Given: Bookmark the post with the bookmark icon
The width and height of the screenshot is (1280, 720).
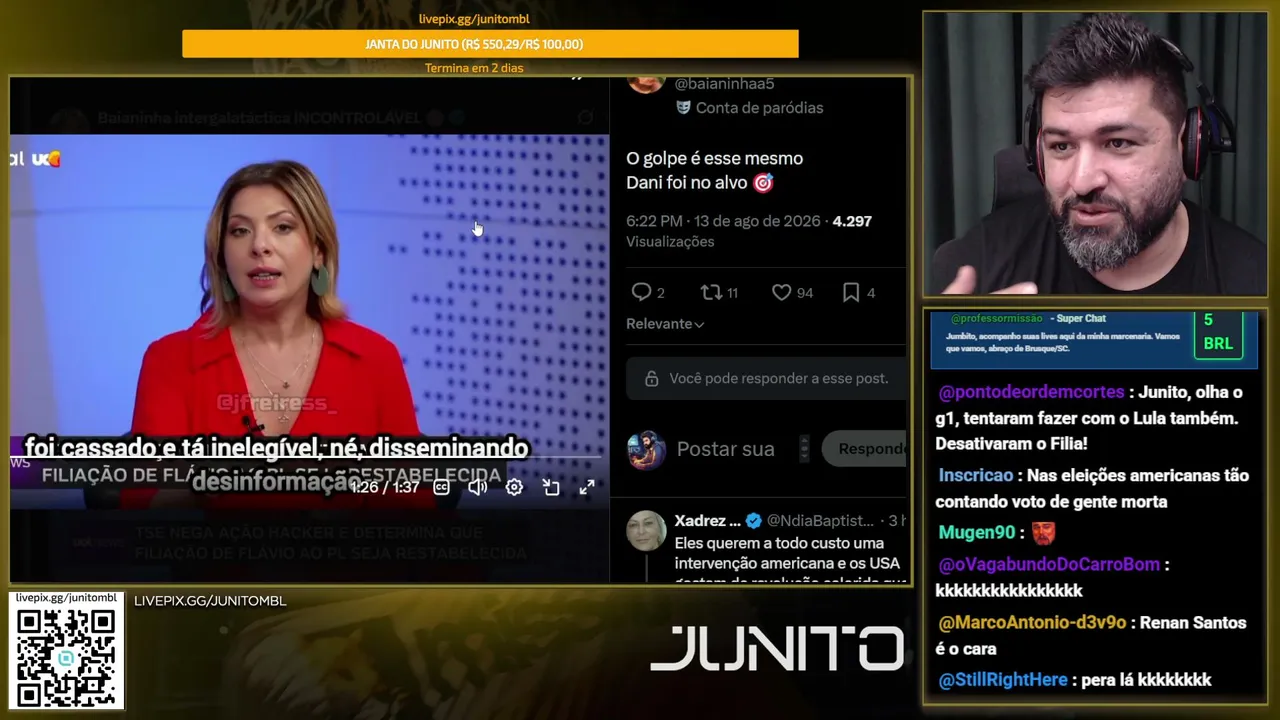Looking at the screenshot, I should (851, 292).
